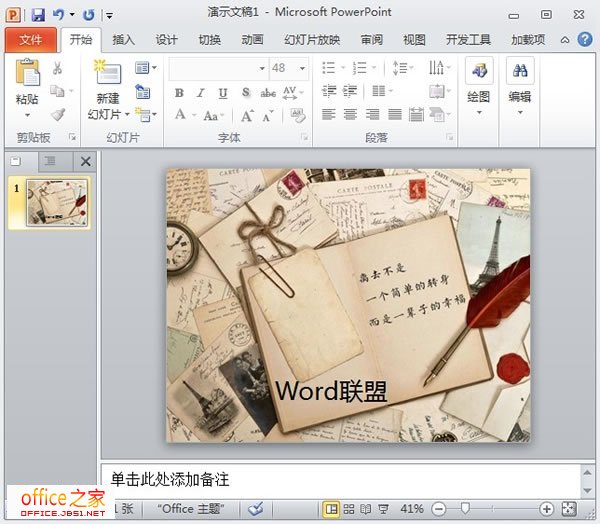600x524 pixels.
Task: Switch to the 插入 Insert tab
Action: pyautogui.click(x=123, y=40)
